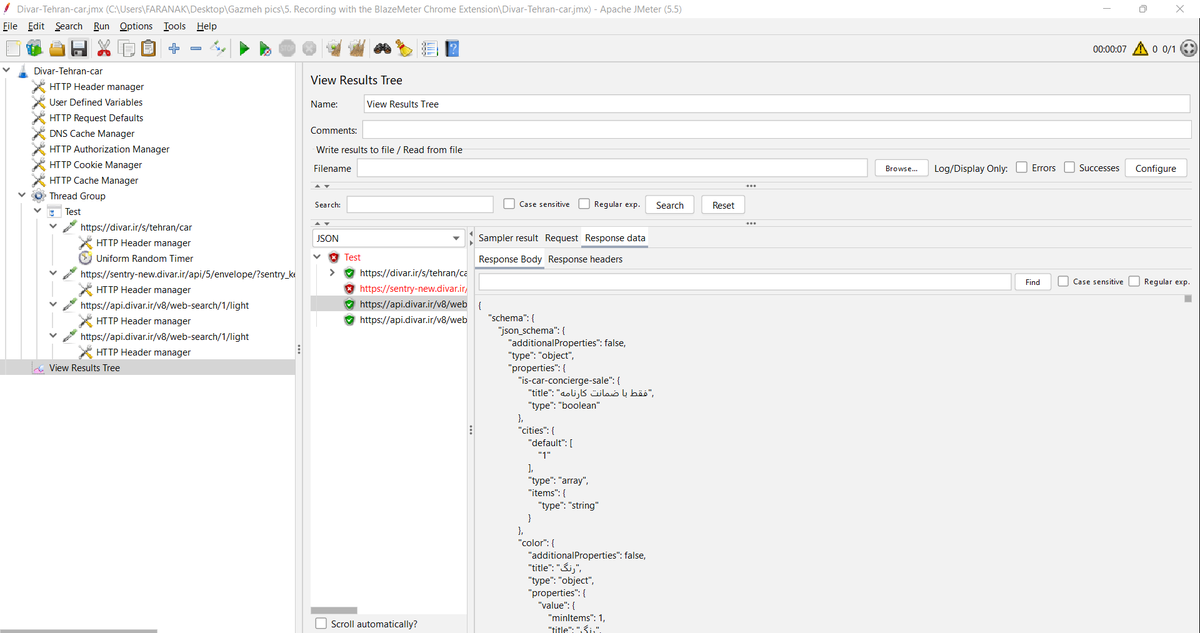Clear all results with double broom icon

pos(356,48)
